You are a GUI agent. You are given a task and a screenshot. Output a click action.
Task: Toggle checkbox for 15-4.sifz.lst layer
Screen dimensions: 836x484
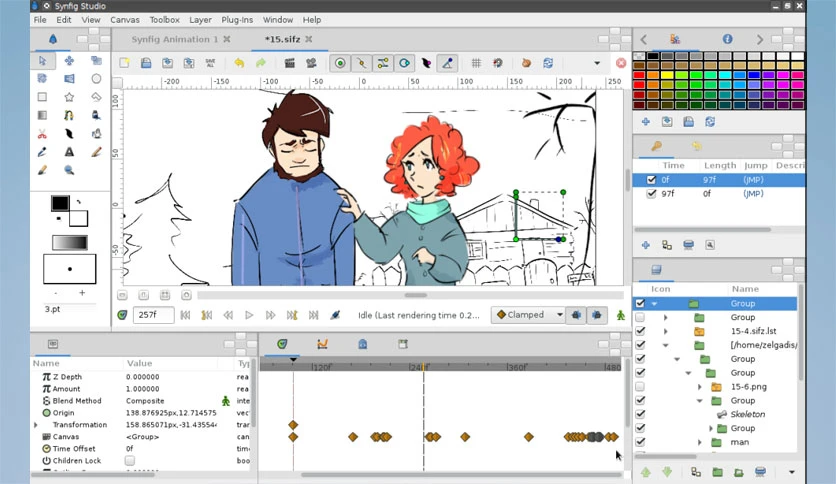[640, 331]
